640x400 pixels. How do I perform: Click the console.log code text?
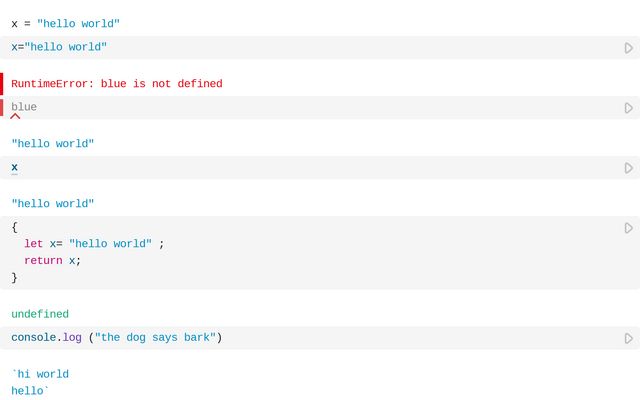(116, 338)
